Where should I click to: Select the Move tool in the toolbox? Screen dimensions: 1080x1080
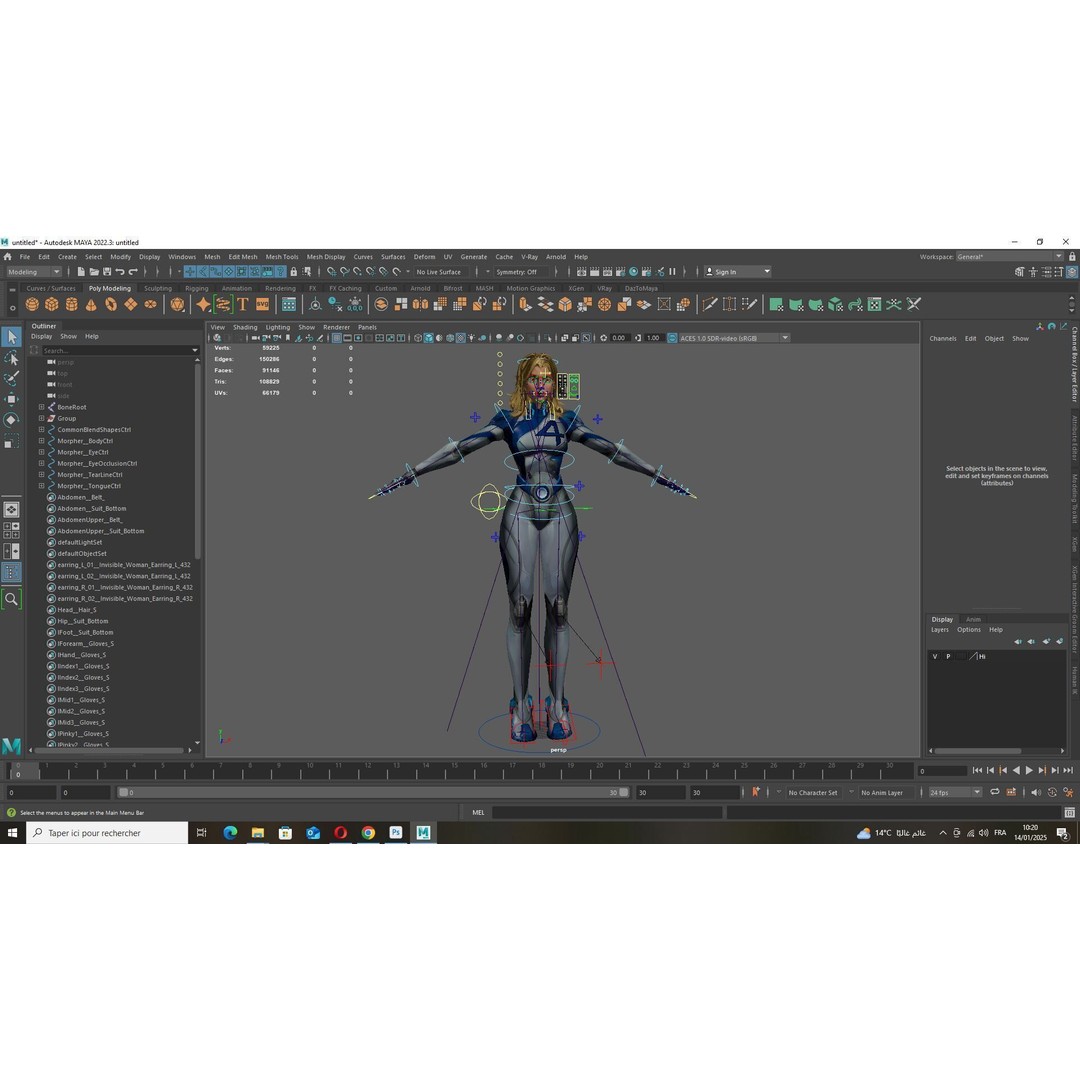[12, 399]
